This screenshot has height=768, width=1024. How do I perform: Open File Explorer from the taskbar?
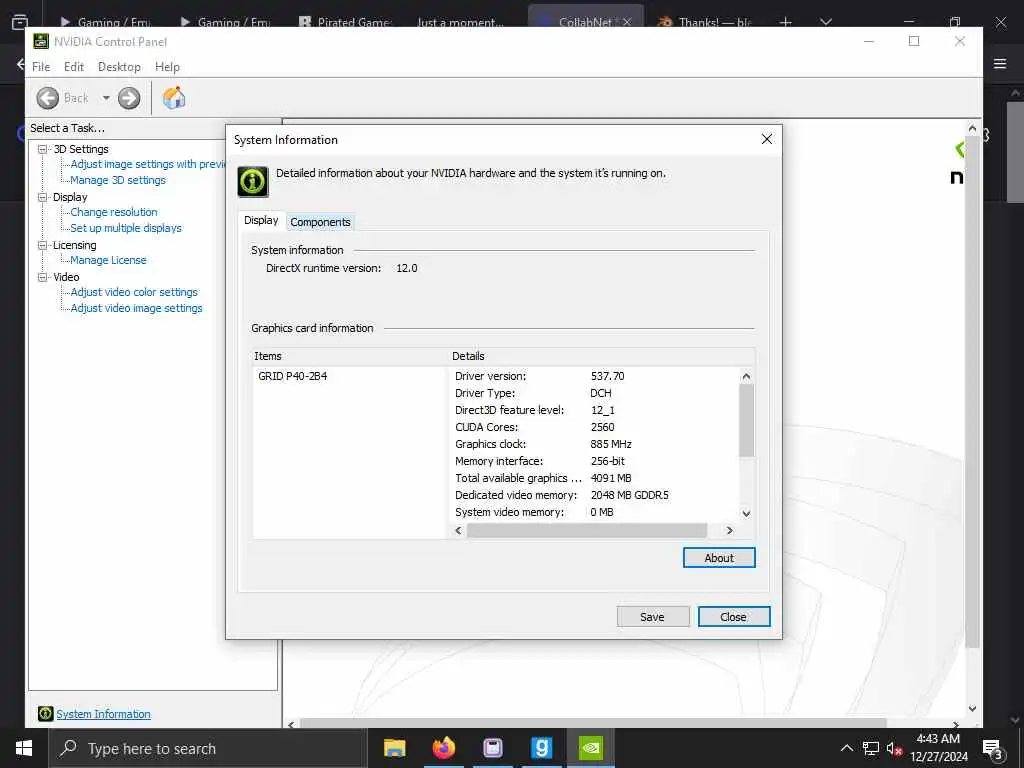394,748
